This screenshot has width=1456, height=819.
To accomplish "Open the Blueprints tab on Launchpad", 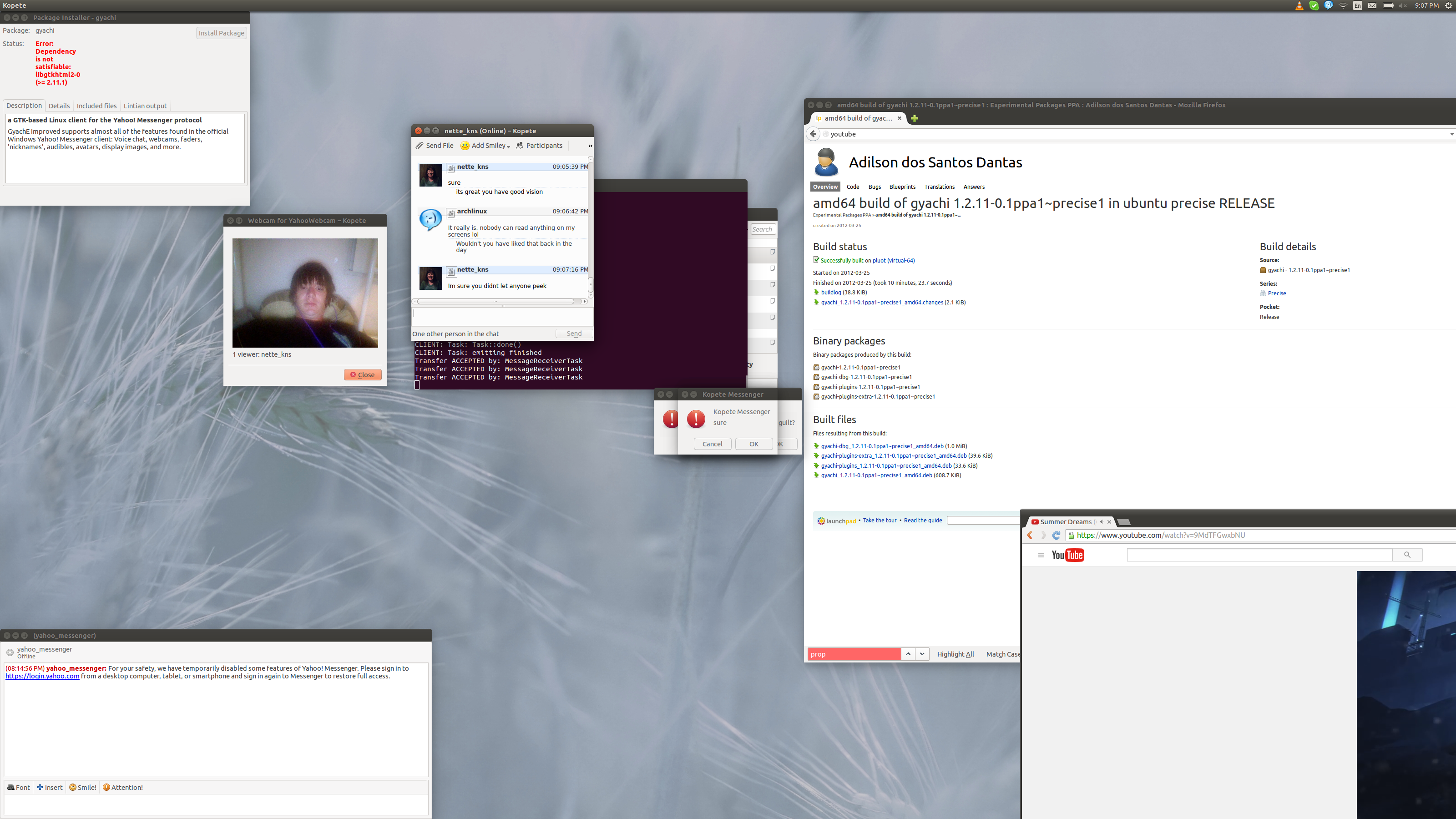I will tap(902, 187).
